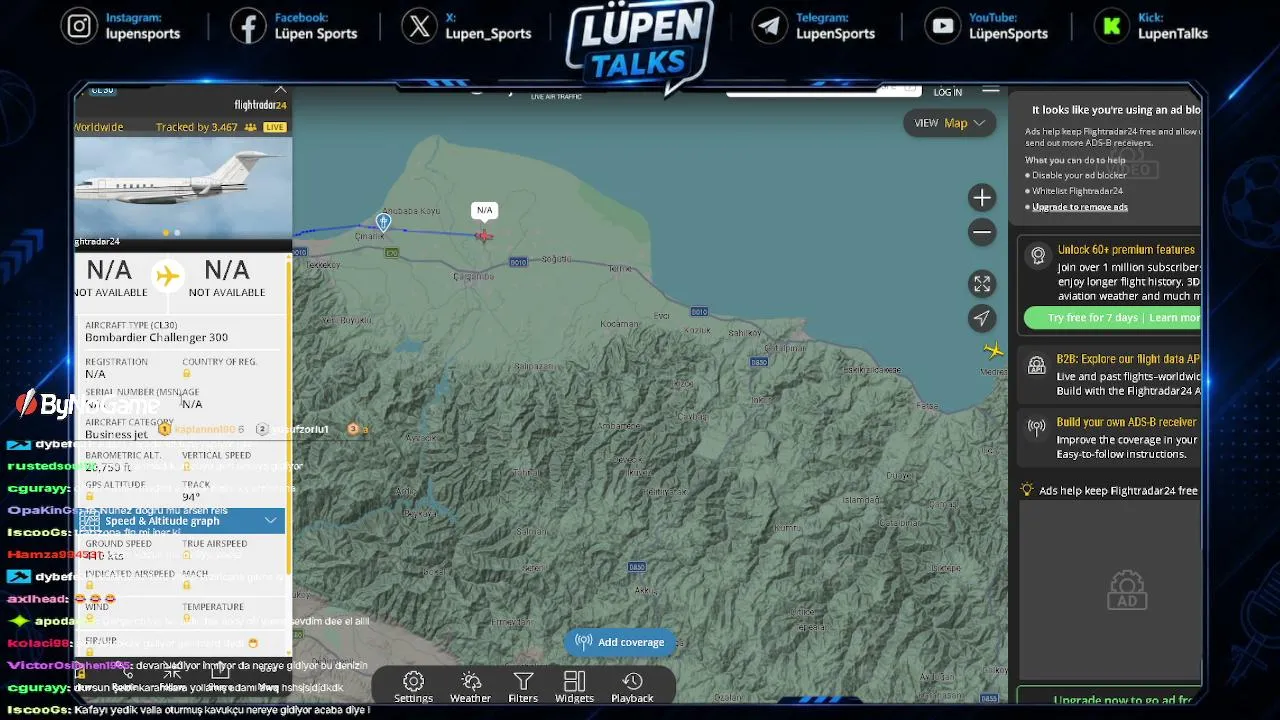Open Playback mode

click(632, 687)
